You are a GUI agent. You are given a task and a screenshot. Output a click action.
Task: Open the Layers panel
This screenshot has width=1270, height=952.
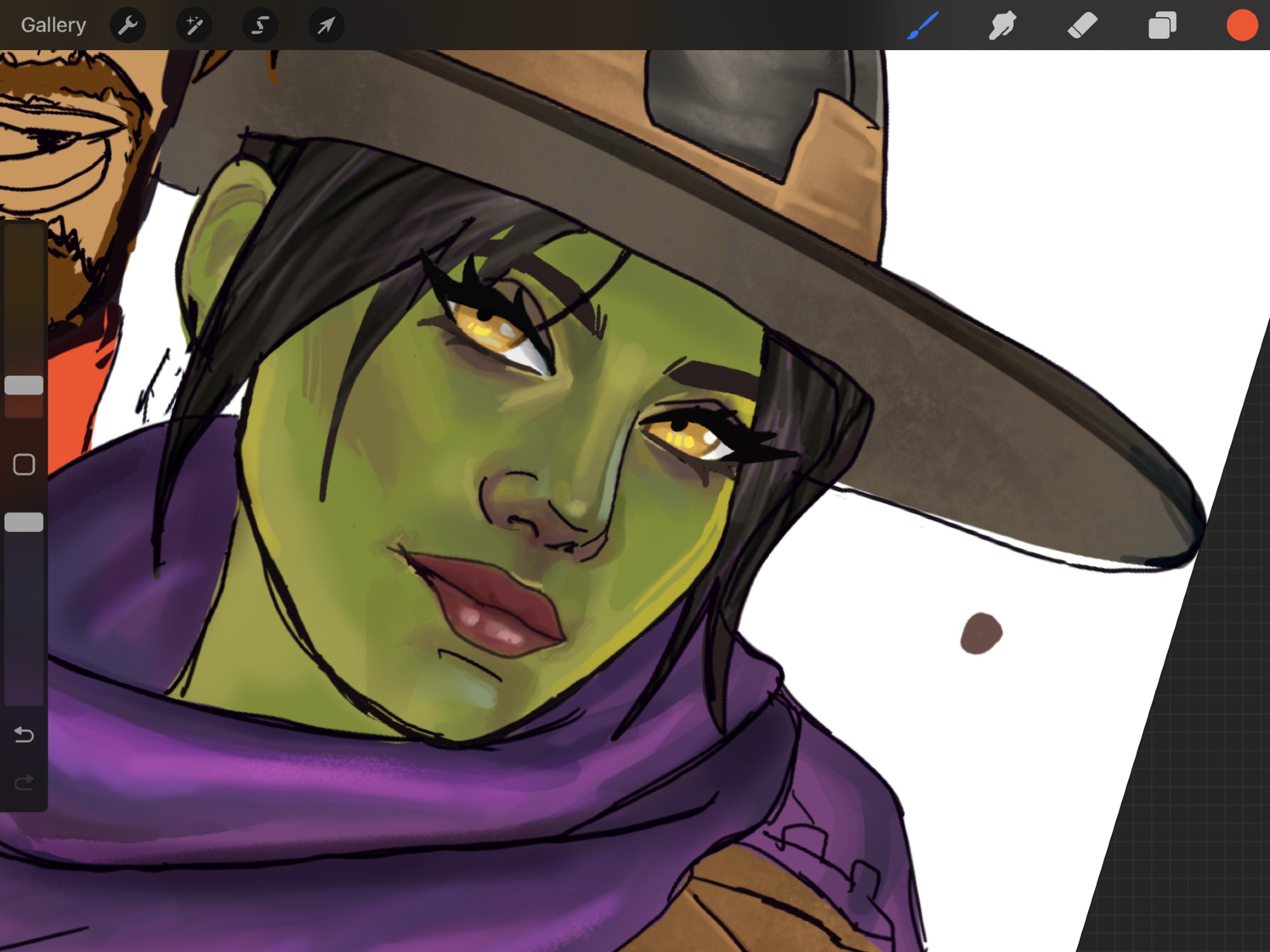pyautogui.click(x=1163, y=25)
